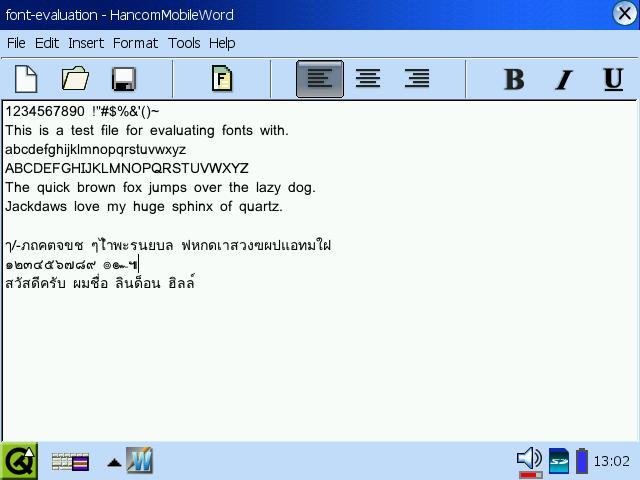Open the File menu

pos(16,43)
